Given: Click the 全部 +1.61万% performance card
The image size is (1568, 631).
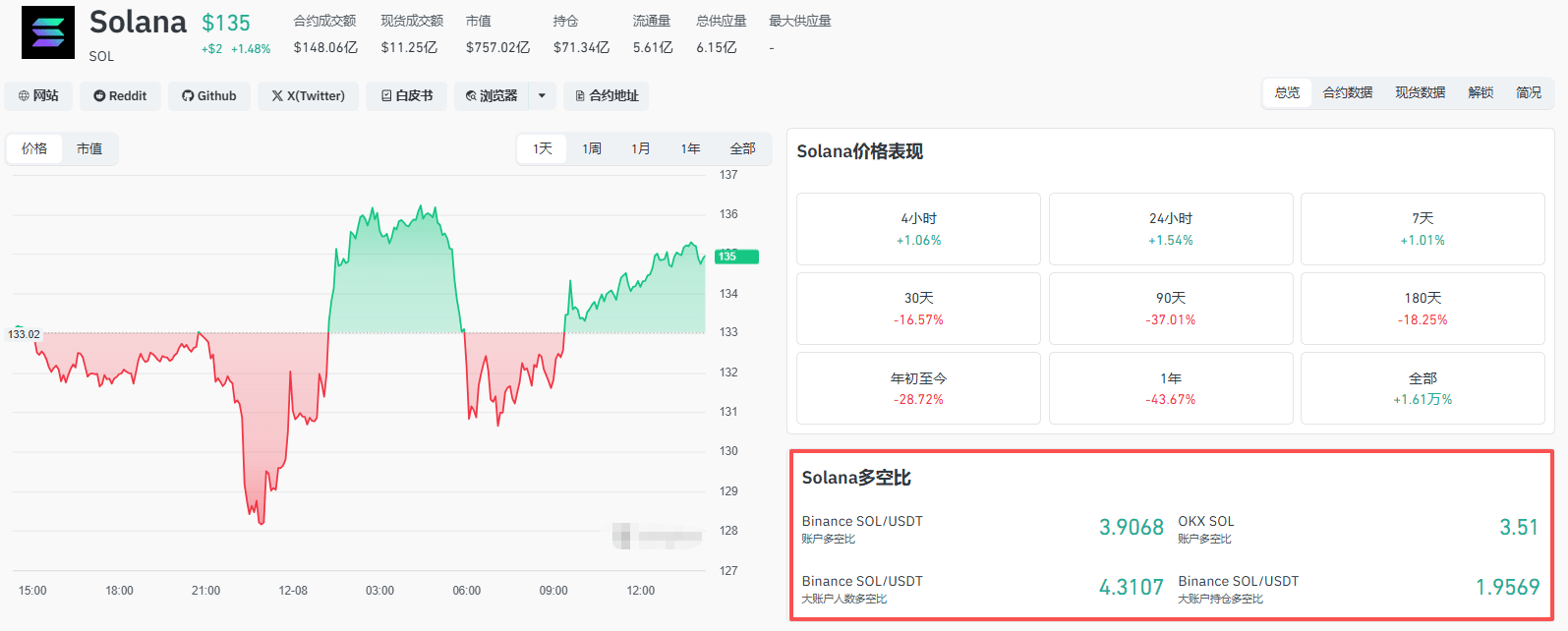Looking at the screenshot, I should tap(1423, 388).
